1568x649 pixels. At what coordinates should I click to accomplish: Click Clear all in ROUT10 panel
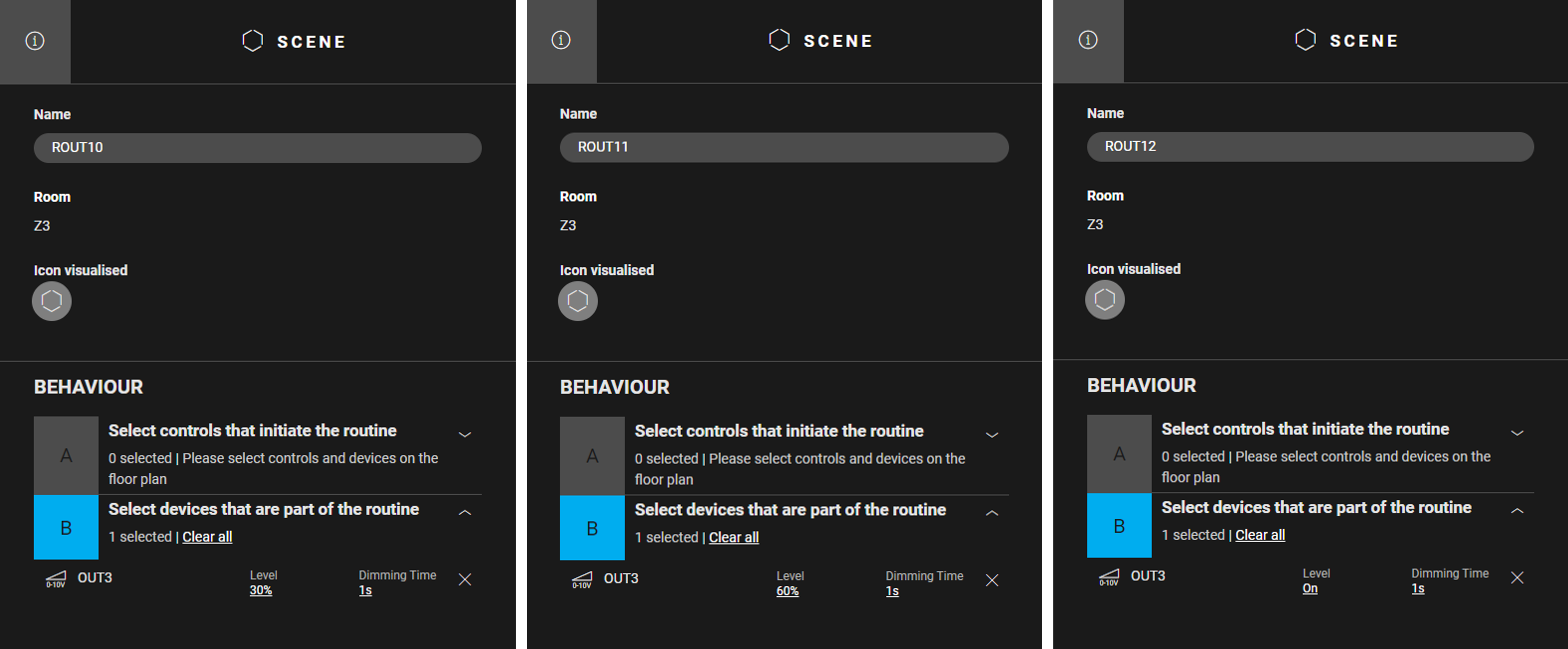pos(207,537)
